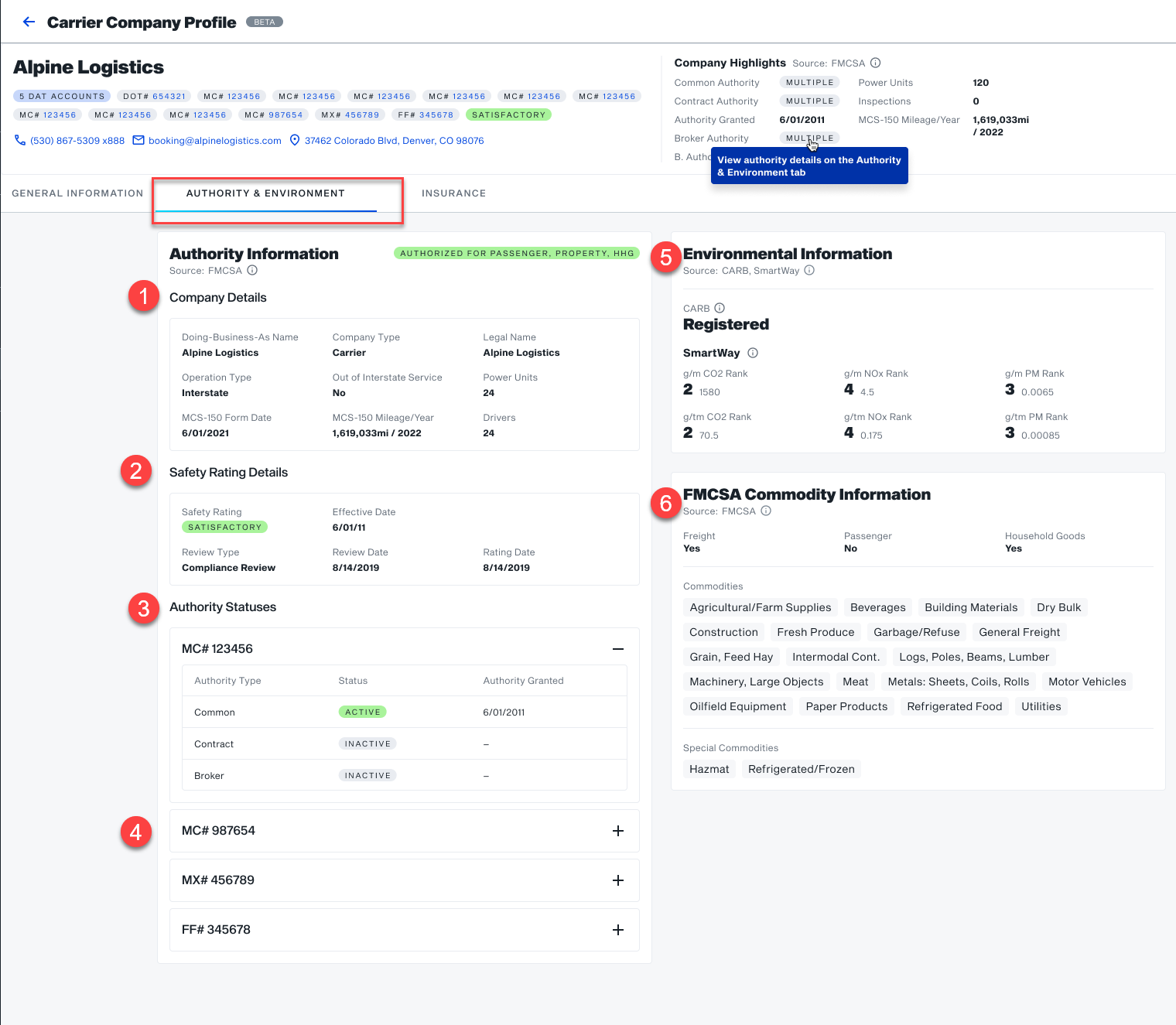Collapse the MC# 123456 authority section

617,648
